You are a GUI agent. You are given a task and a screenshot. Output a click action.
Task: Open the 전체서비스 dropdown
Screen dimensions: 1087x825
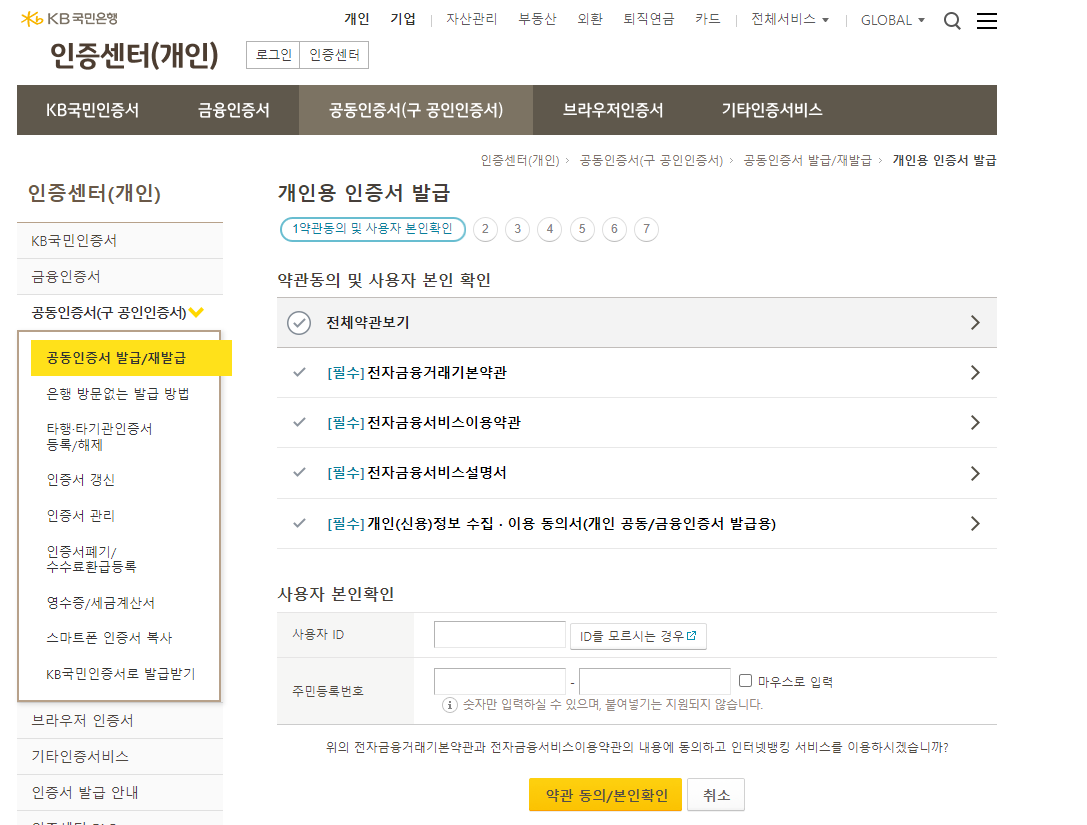click(790, 19)
